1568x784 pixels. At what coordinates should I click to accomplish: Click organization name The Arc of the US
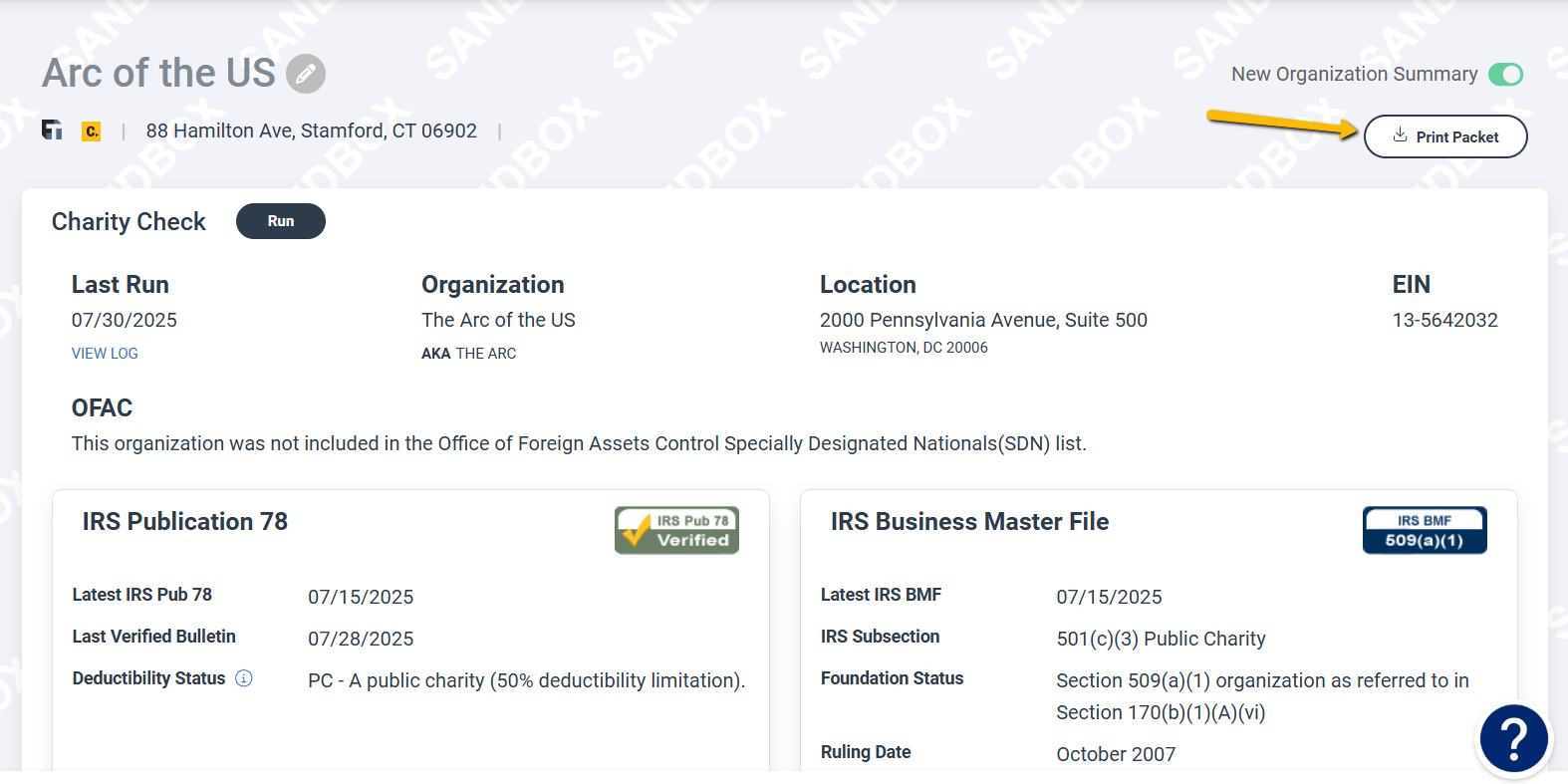498,320
